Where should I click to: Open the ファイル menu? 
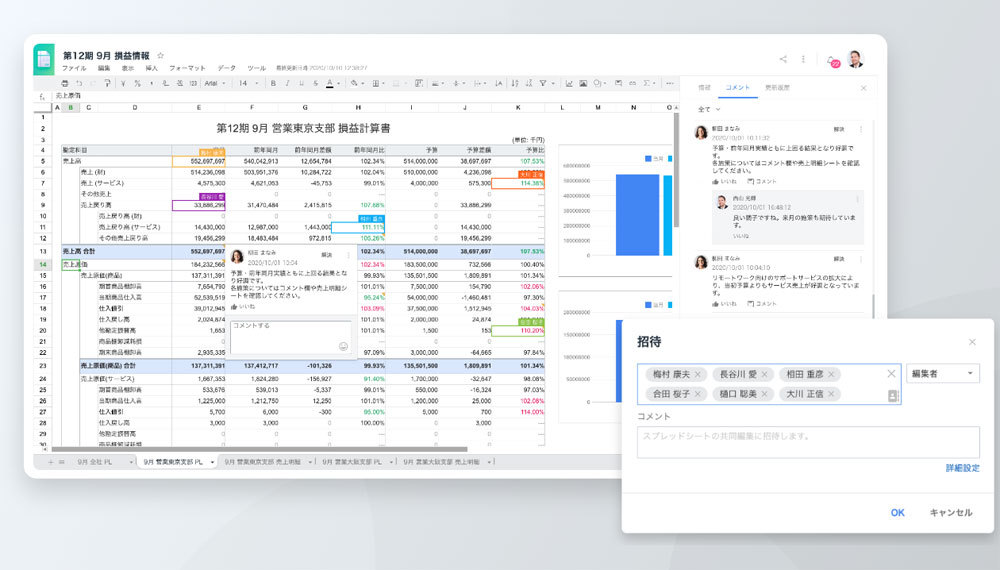pyautogui.click(x=74, y=68)
